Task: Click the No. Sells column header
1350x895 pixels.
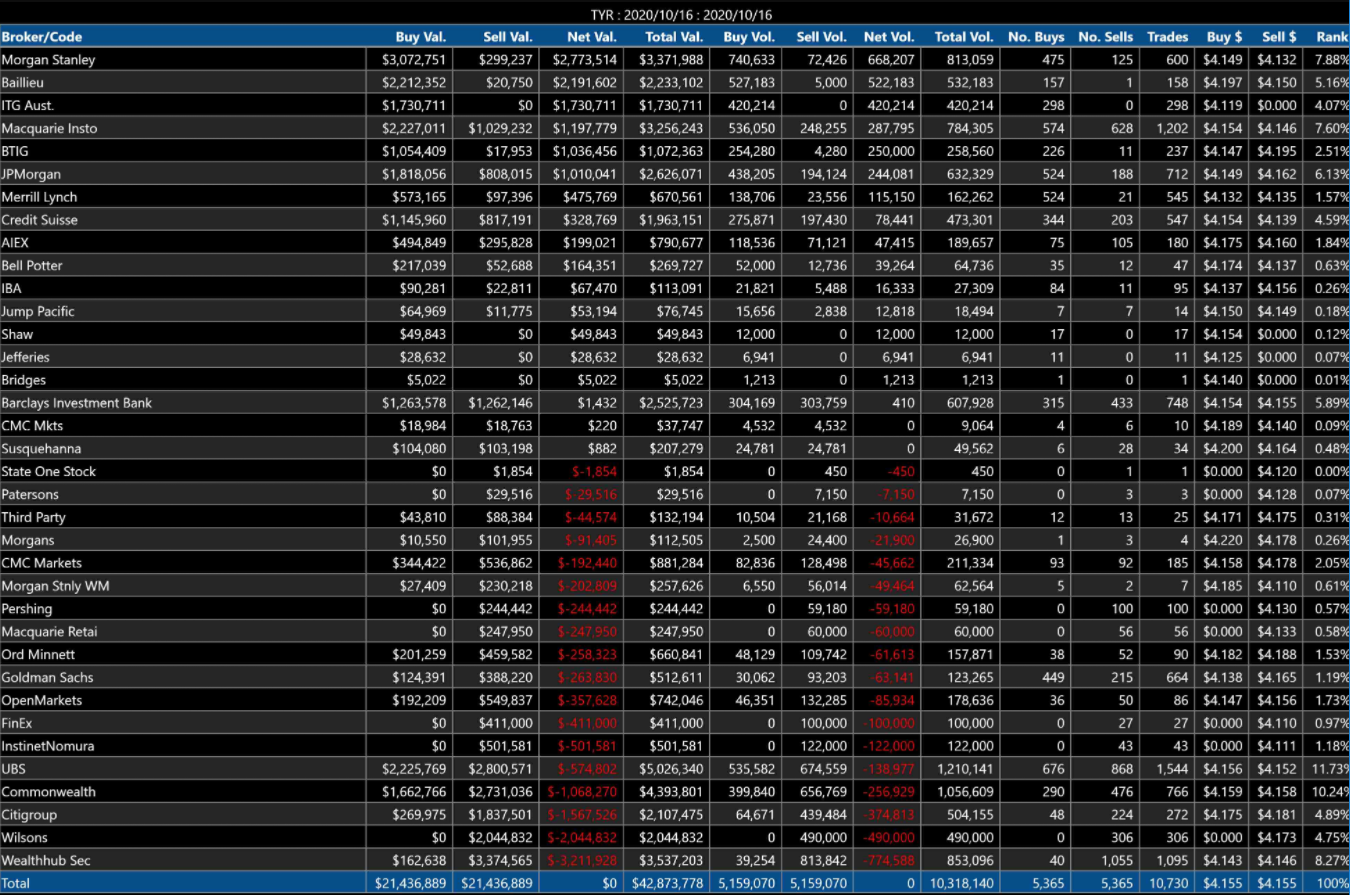Action: coord(1106,37)
